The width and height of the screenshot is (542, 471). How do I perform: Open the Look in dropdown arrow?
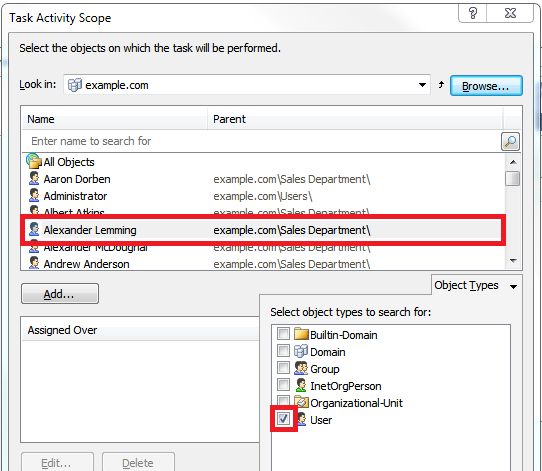(422, 85)
